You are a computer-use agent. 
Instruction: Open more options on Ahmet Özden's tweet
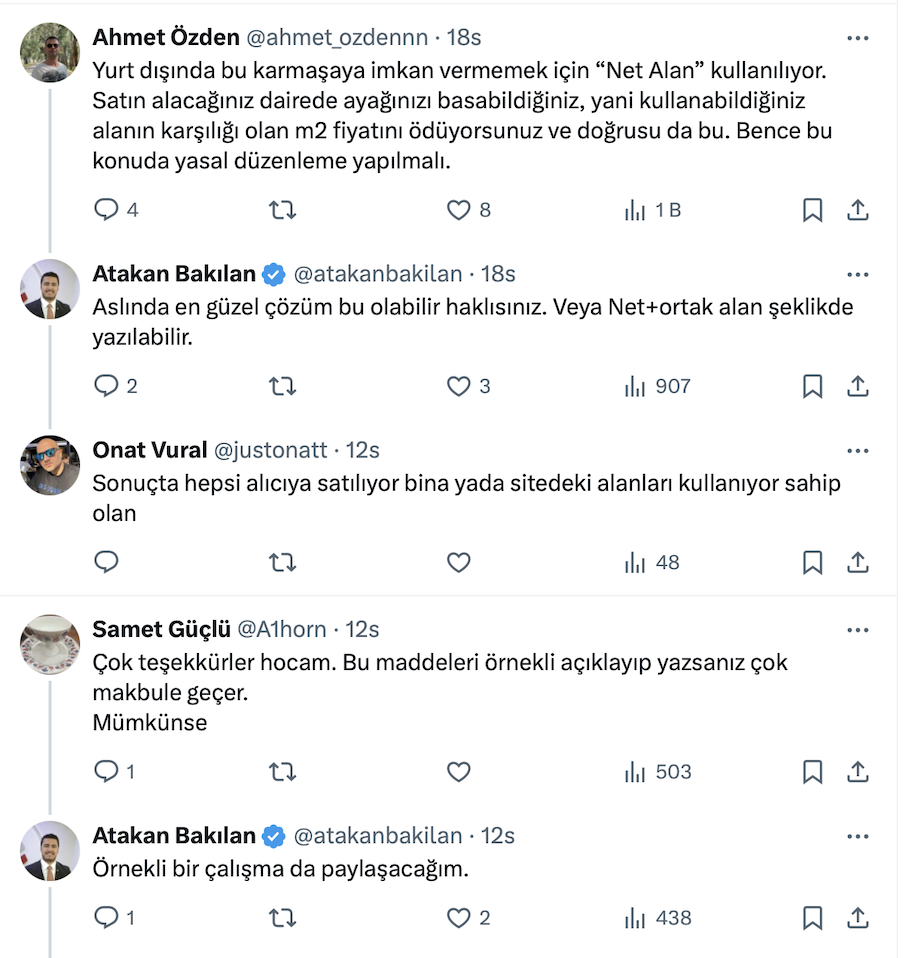click(x=857, y=38)
